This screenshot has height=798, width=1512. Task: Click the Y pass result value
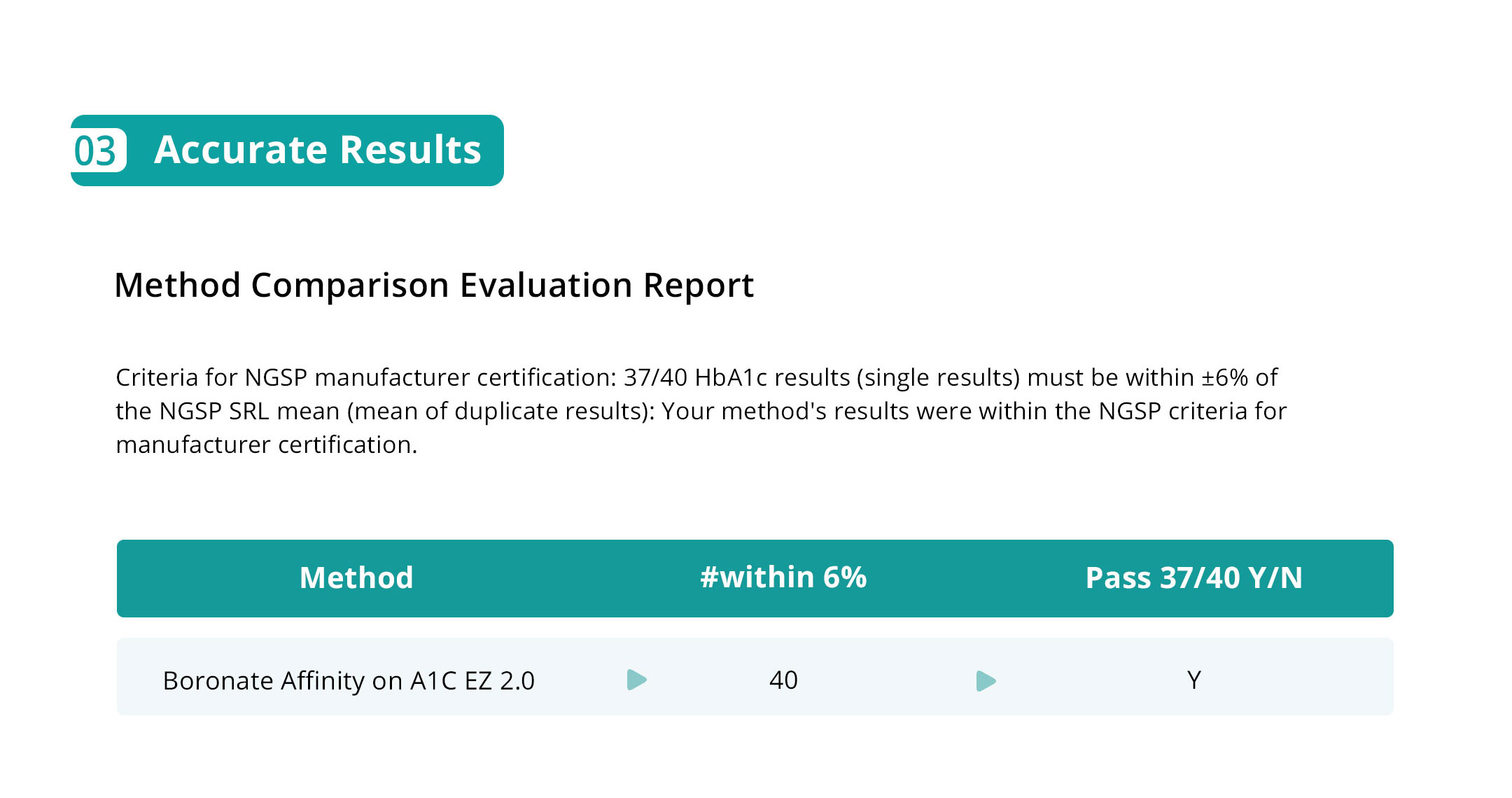coord(1193,680)
